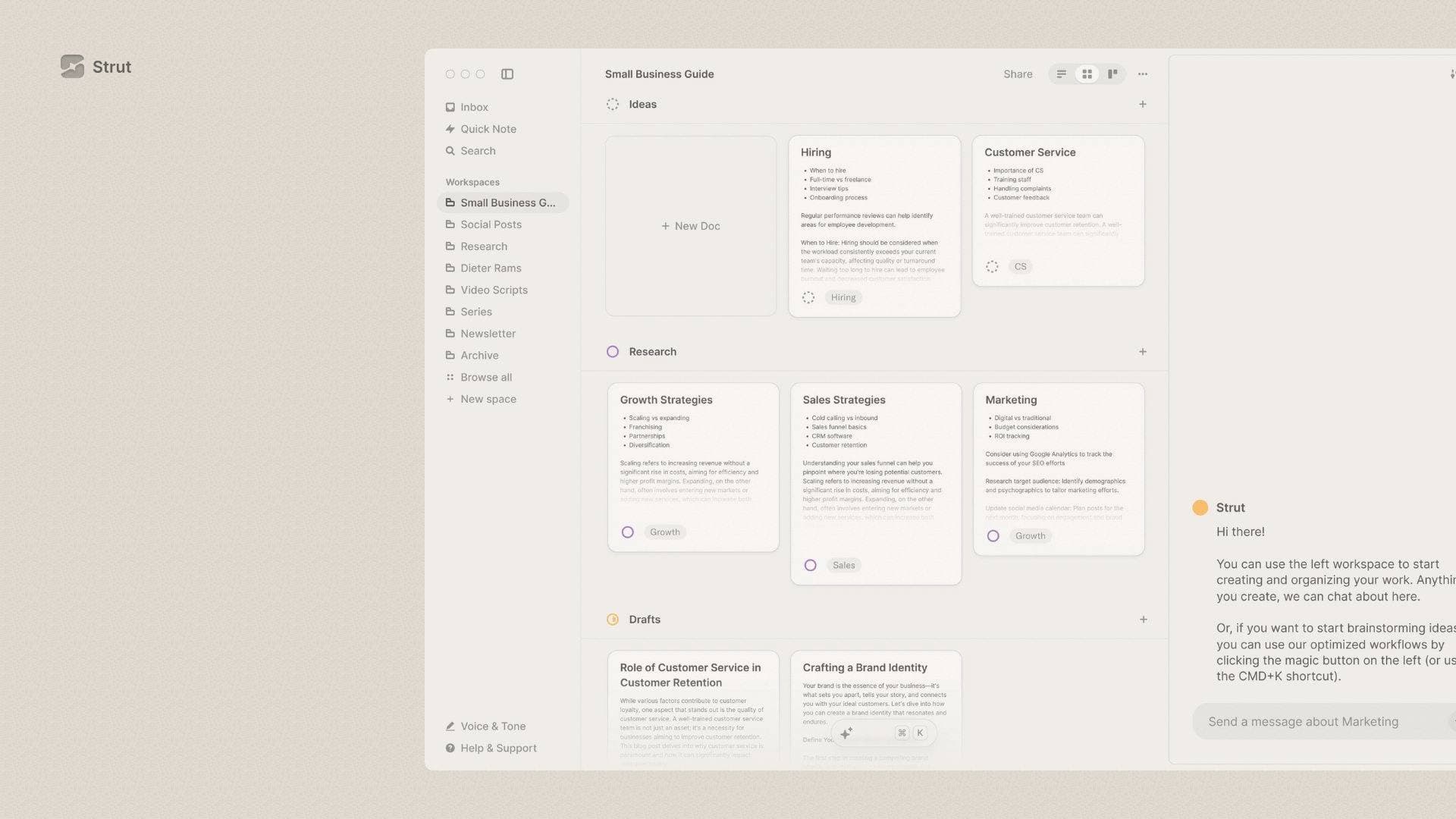
Task: Click the Share button
Action: tap(1018, 74)
